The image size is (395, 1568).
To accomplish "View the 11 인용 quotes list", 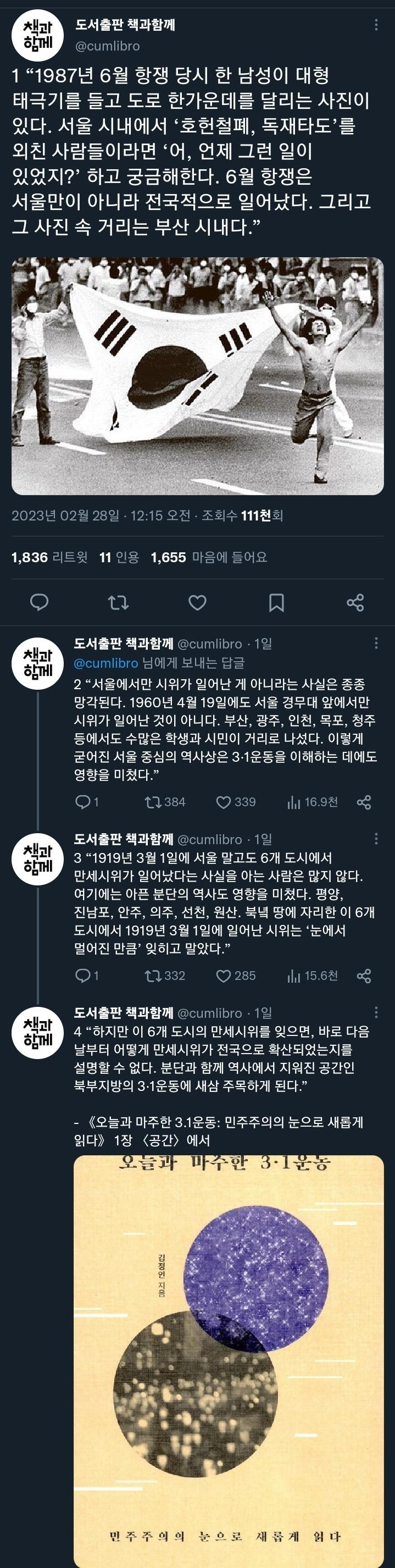I will coord(119,557).
